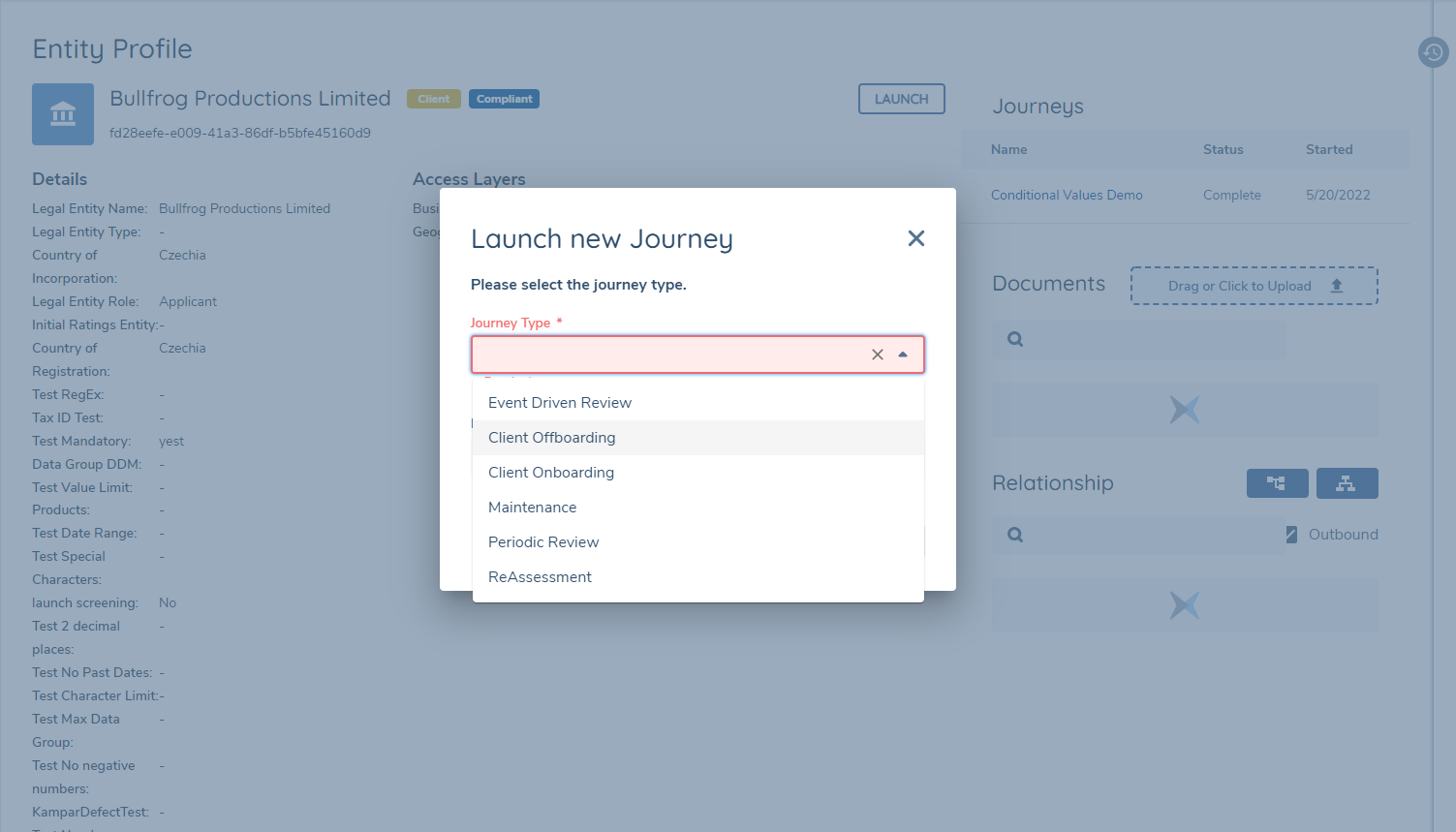The width and height of the screenshot is (1456, 832).
Task: Choose Event Driven Review option
Action: pos(559,402)
